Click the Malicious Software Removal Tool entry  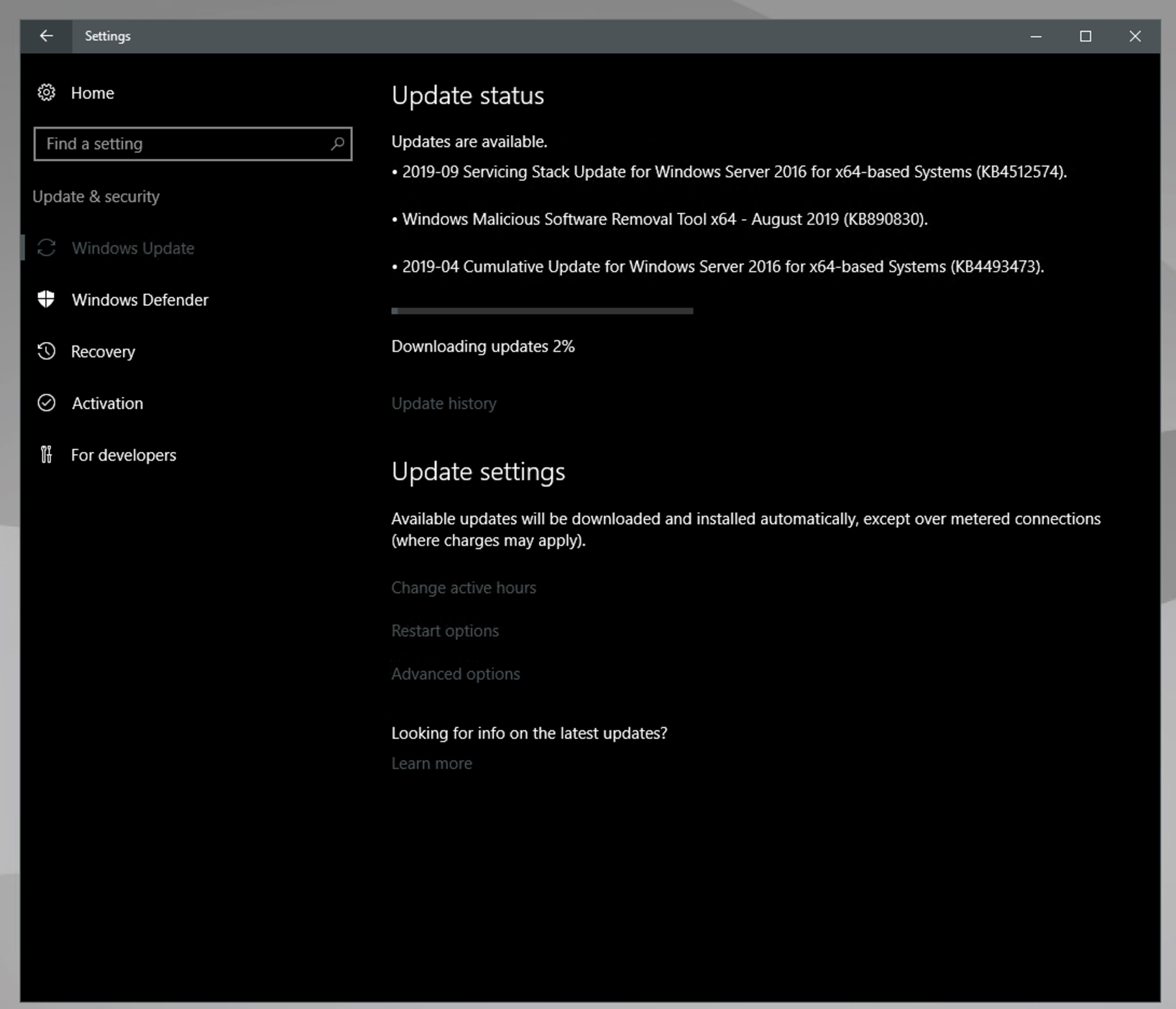pos(660,219)
